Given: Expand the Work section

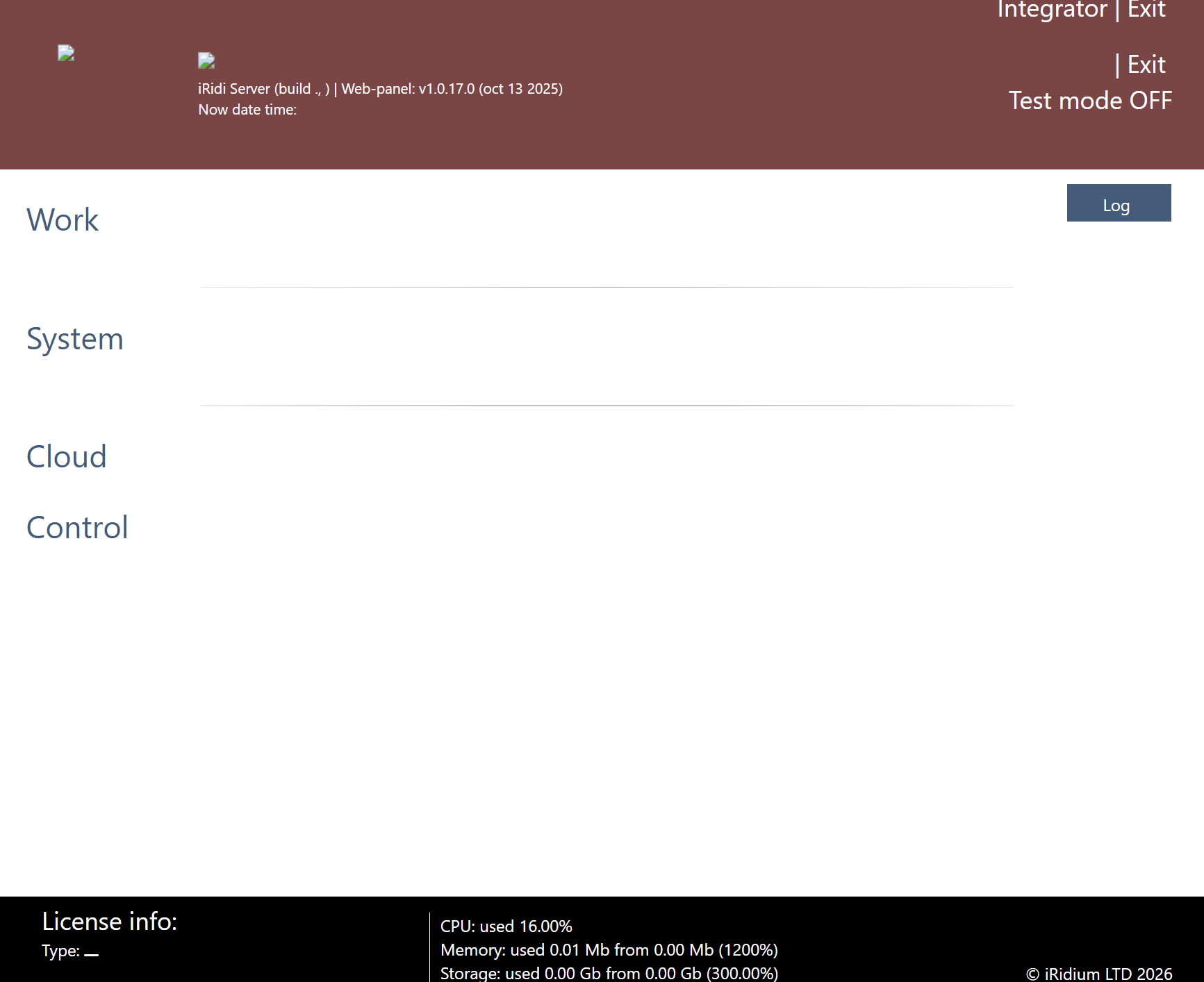Looking at the screenshot, I should 63,220.
